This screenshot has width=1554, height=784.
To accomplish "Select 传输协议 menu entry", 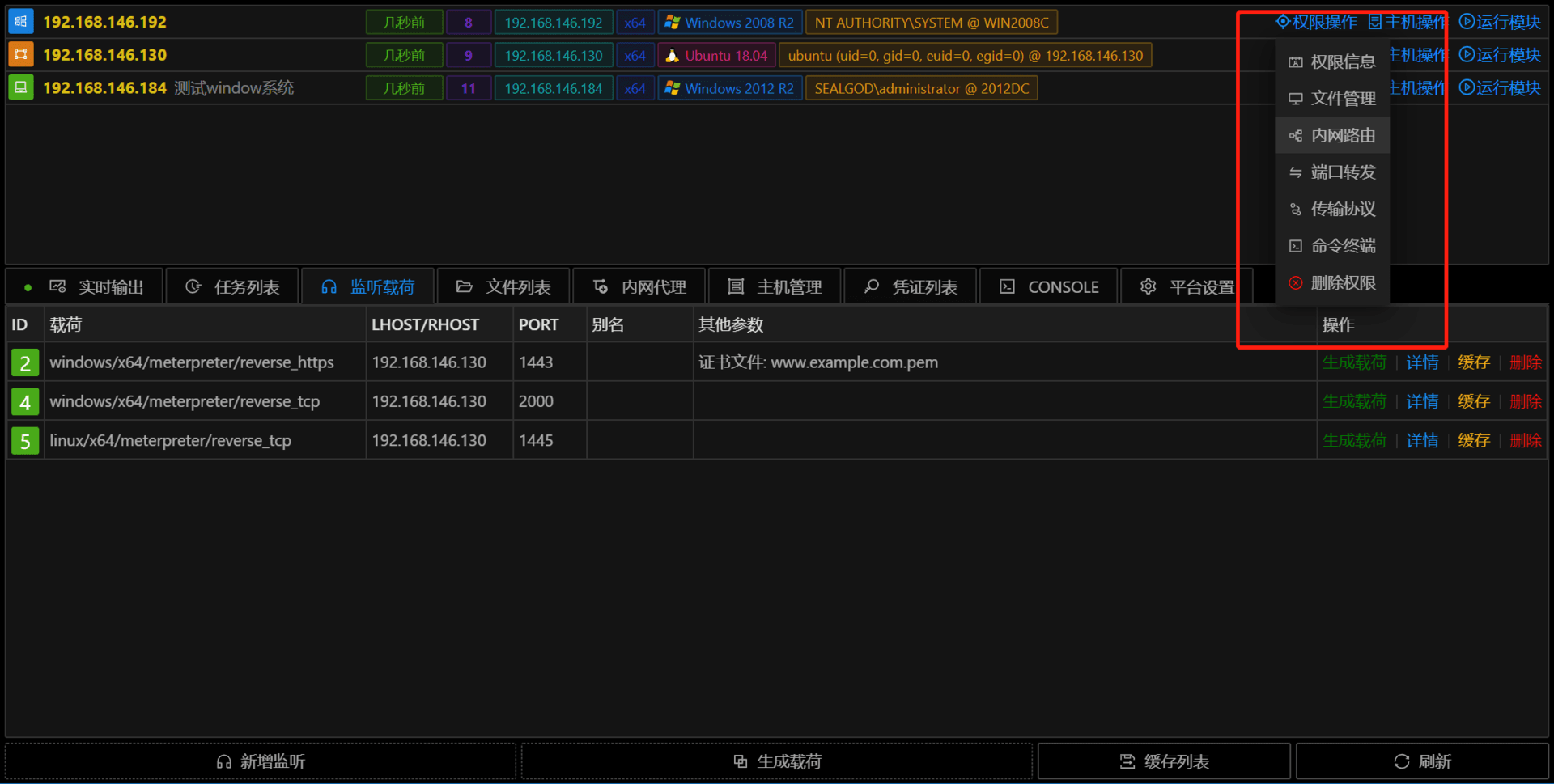I will coord(1332,209).
